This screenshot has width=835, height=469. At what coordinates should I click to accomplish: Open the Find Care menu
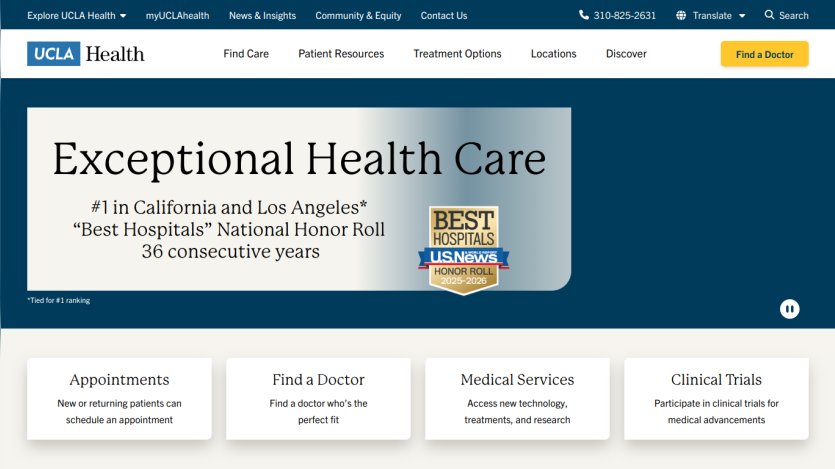(246, 54)
